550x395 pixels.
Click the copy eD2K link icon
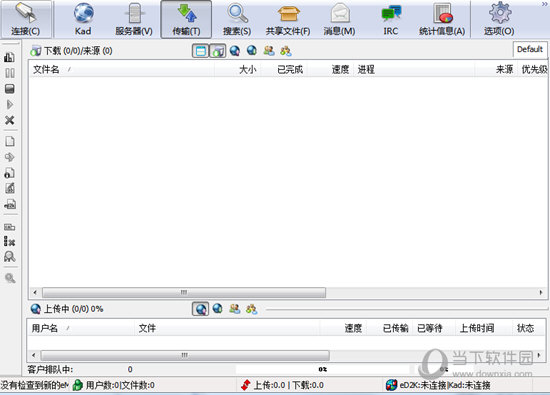tap(10, 204)
